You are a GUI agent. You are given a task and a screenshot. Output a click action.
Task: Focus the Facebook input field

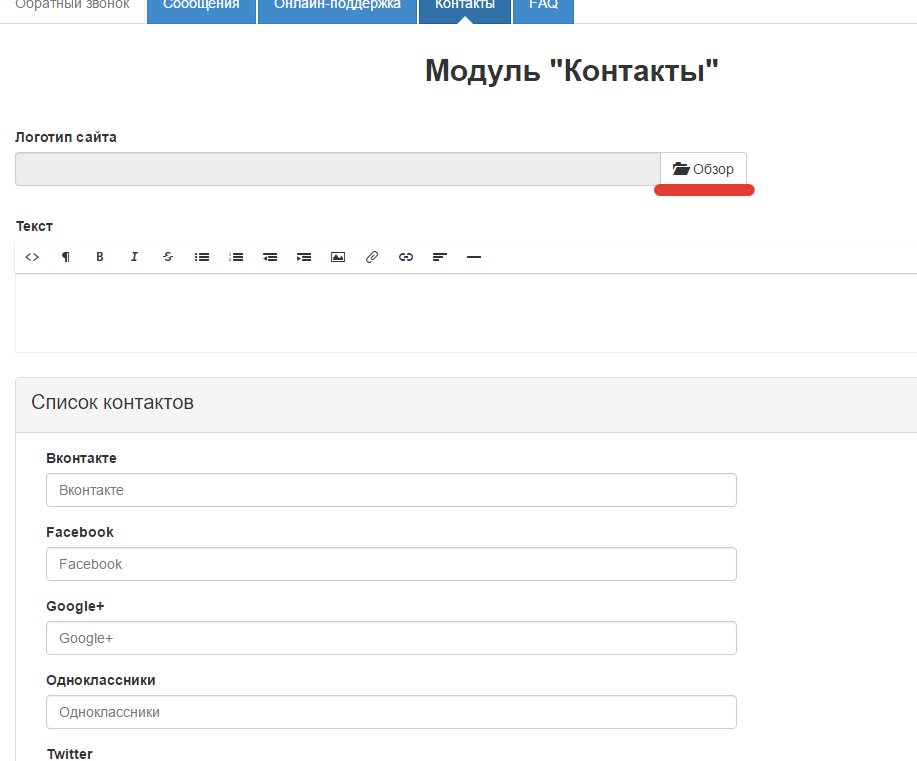(391, 564)
